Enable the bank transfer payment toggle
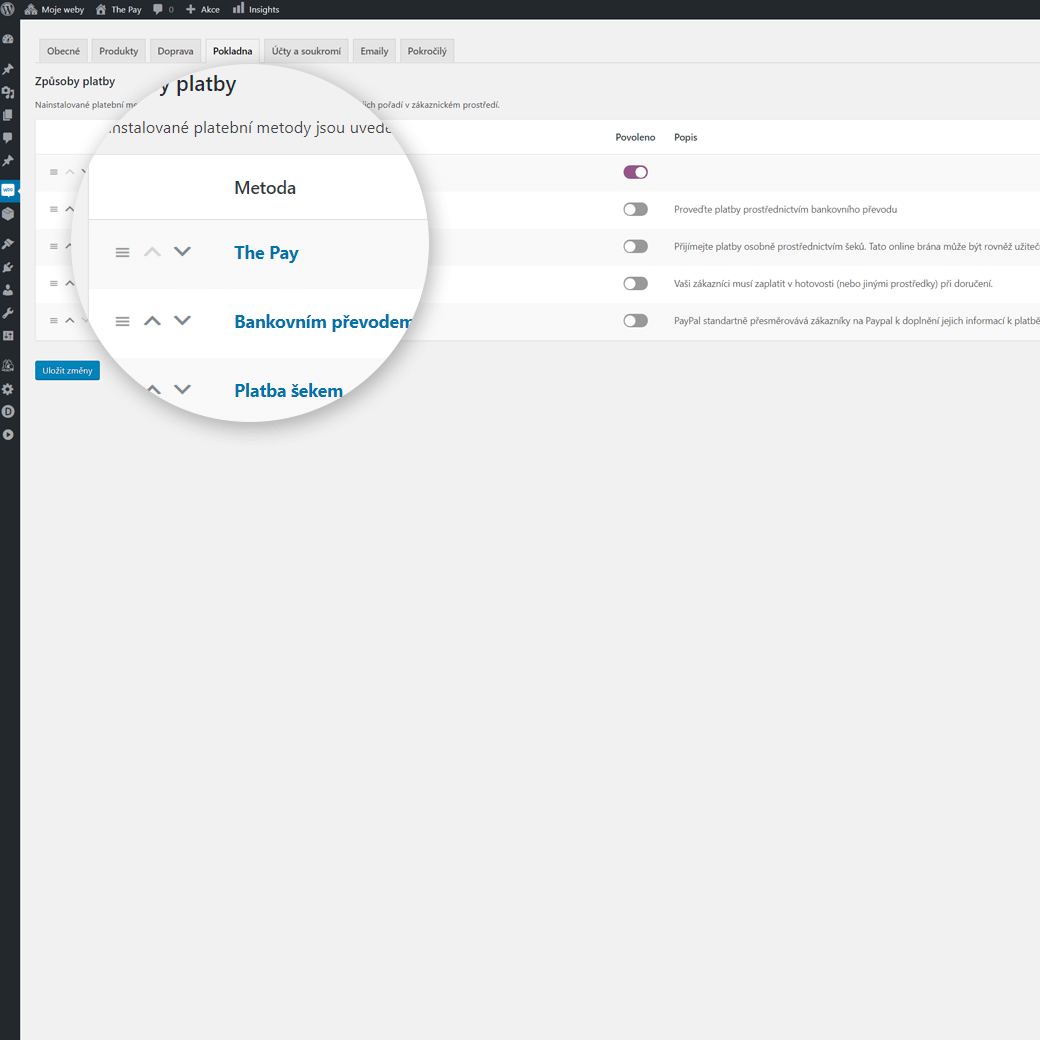The image size is (1040, 1040). (635, 209)
